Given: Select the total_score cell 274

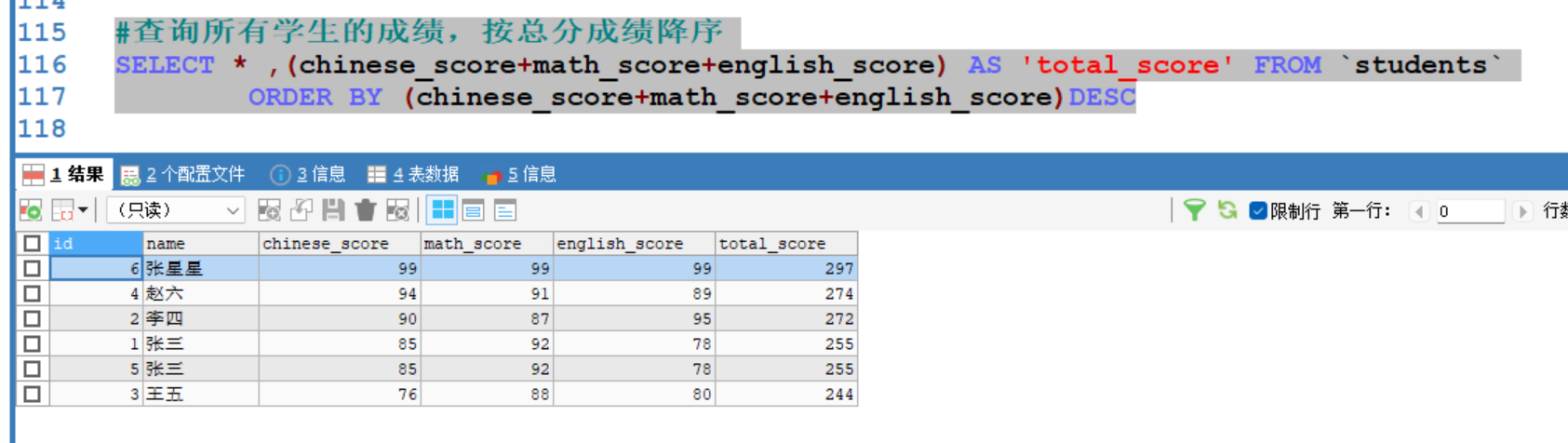Looking at the screenshot, I should [786, 293].
